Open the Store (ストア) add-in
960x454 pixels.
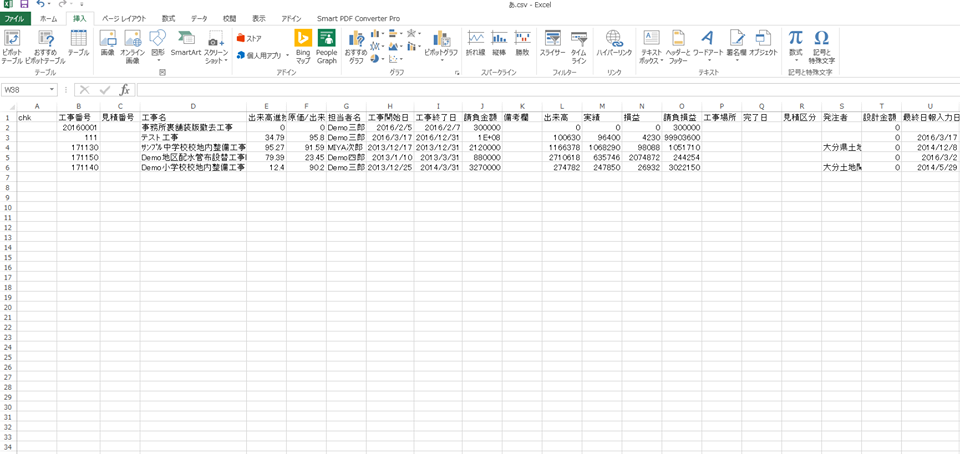[249, 38]
